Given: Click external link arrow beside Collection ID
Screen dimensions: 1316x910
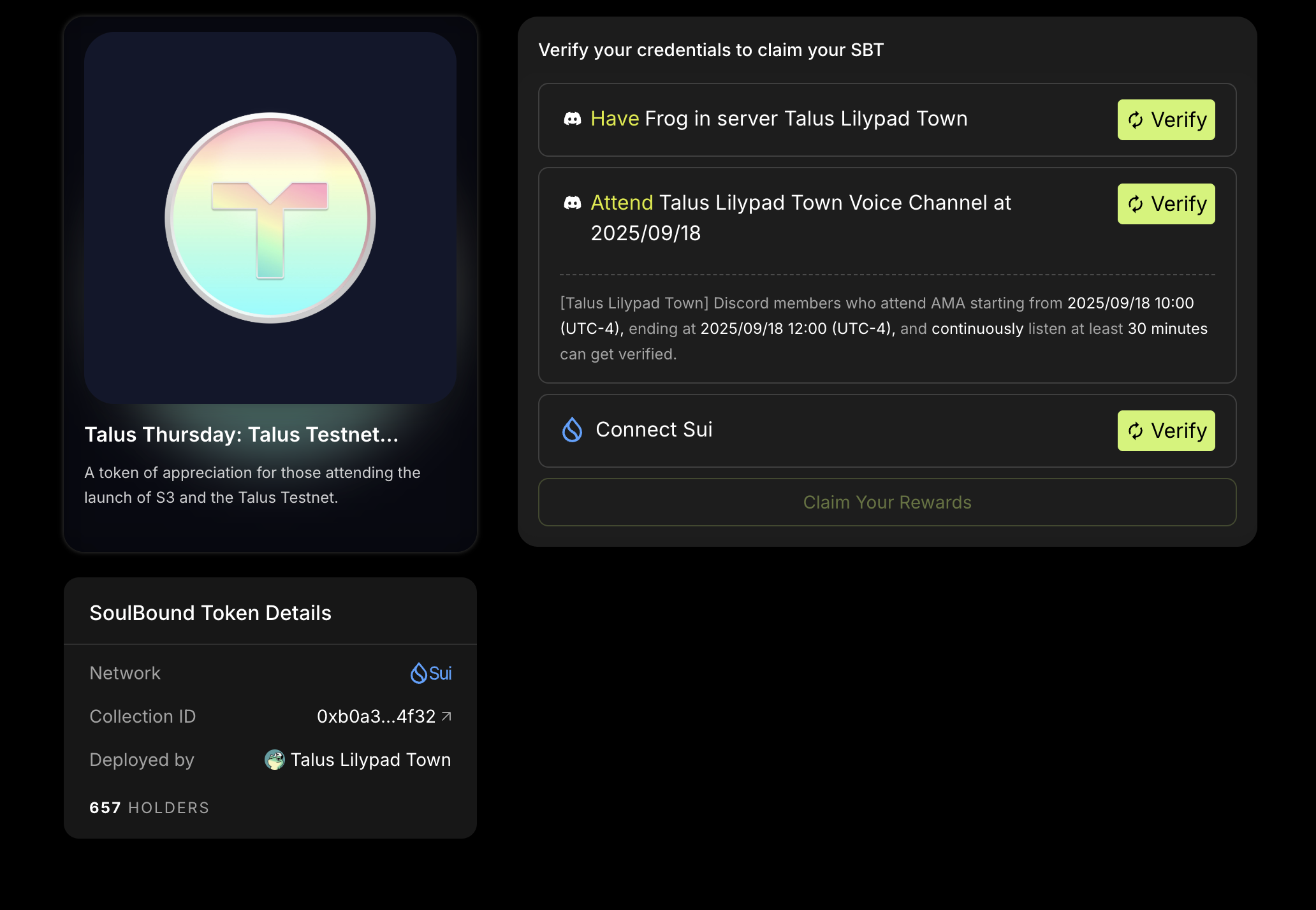Looking at the screenshot, I should [x=447, y=716].
